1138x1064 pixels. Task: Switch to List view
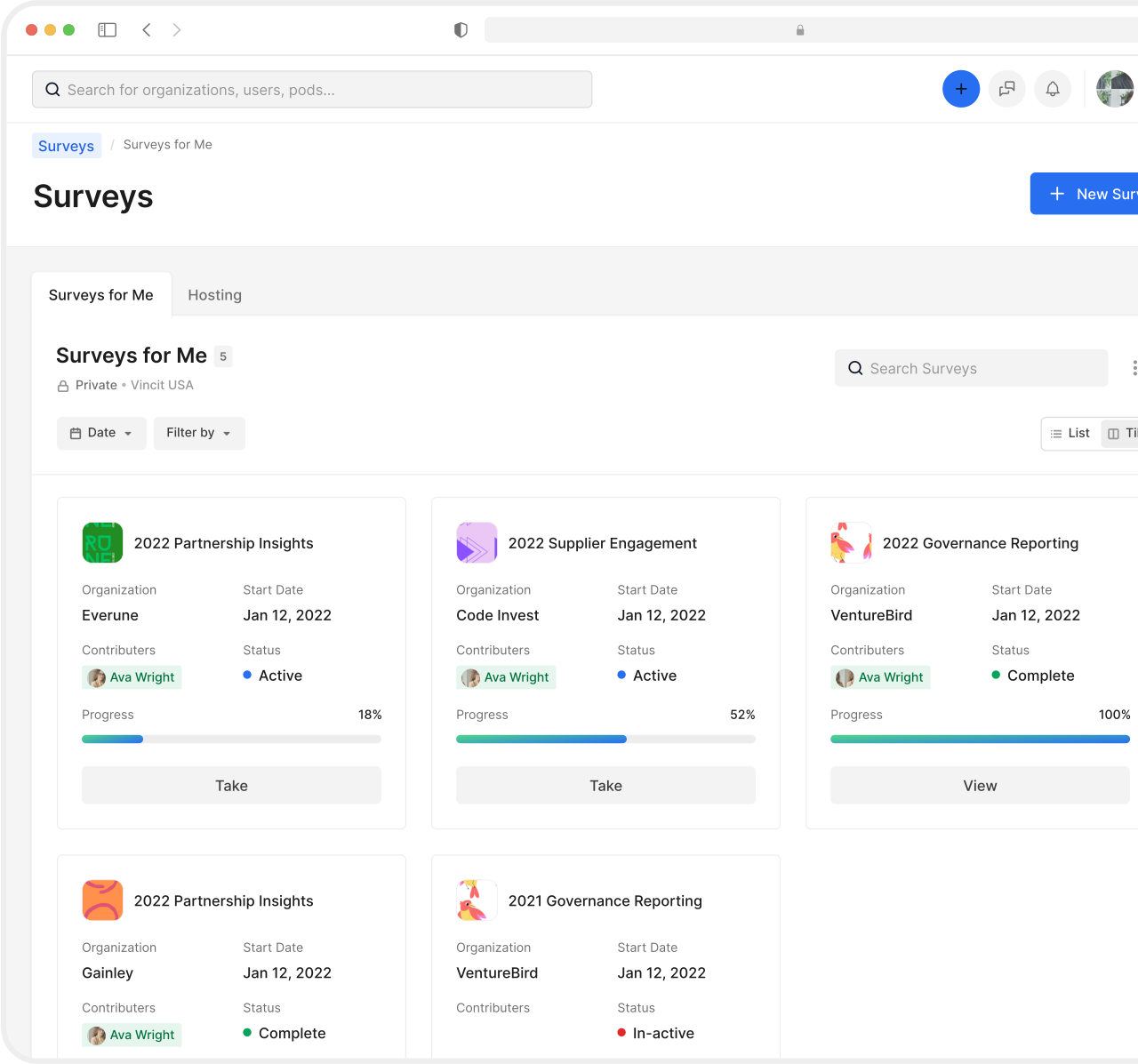[1070, 433]
